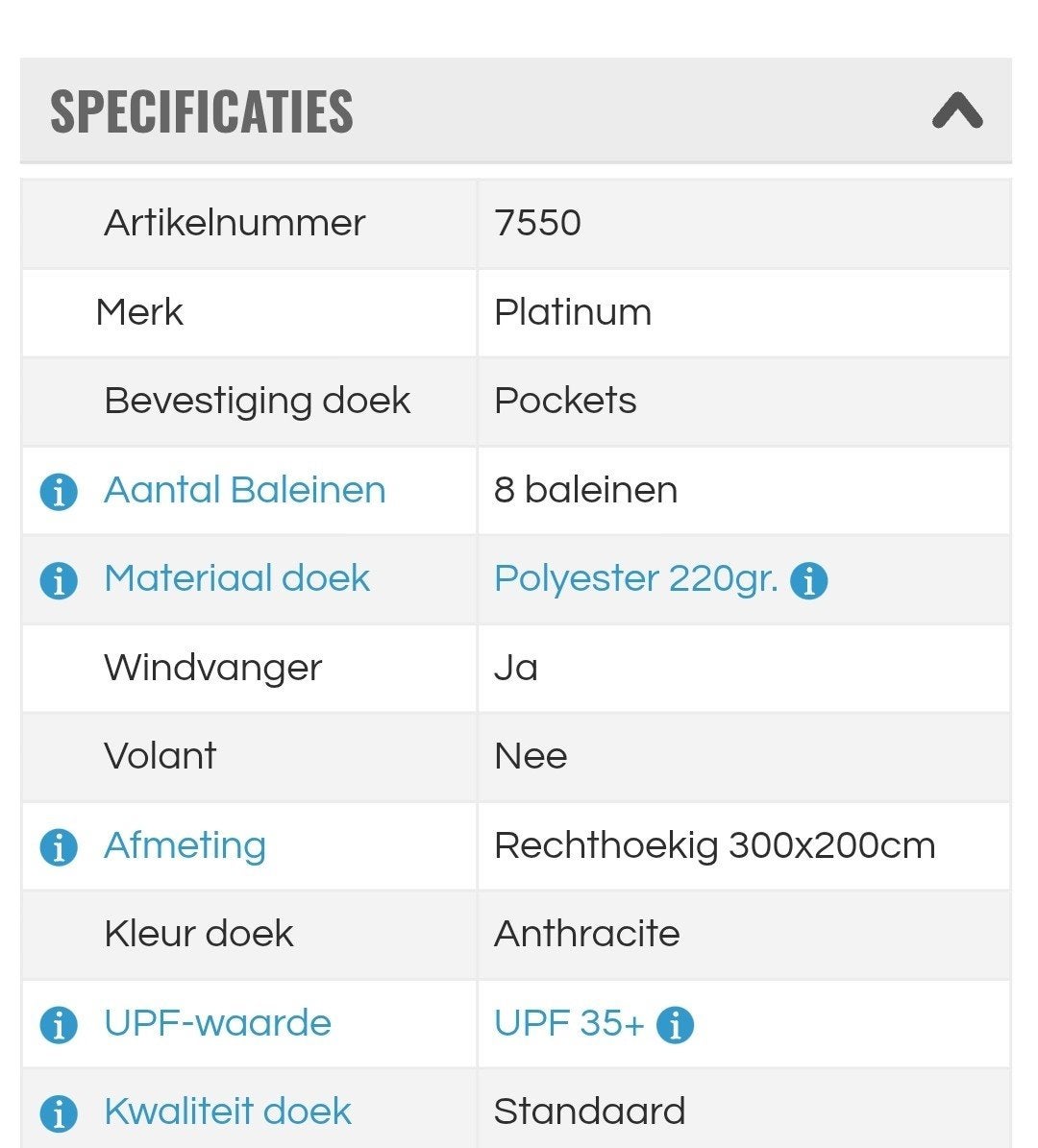Click the Anthracite color value
Screen dimensions: 1038x1148
[587, 934]
